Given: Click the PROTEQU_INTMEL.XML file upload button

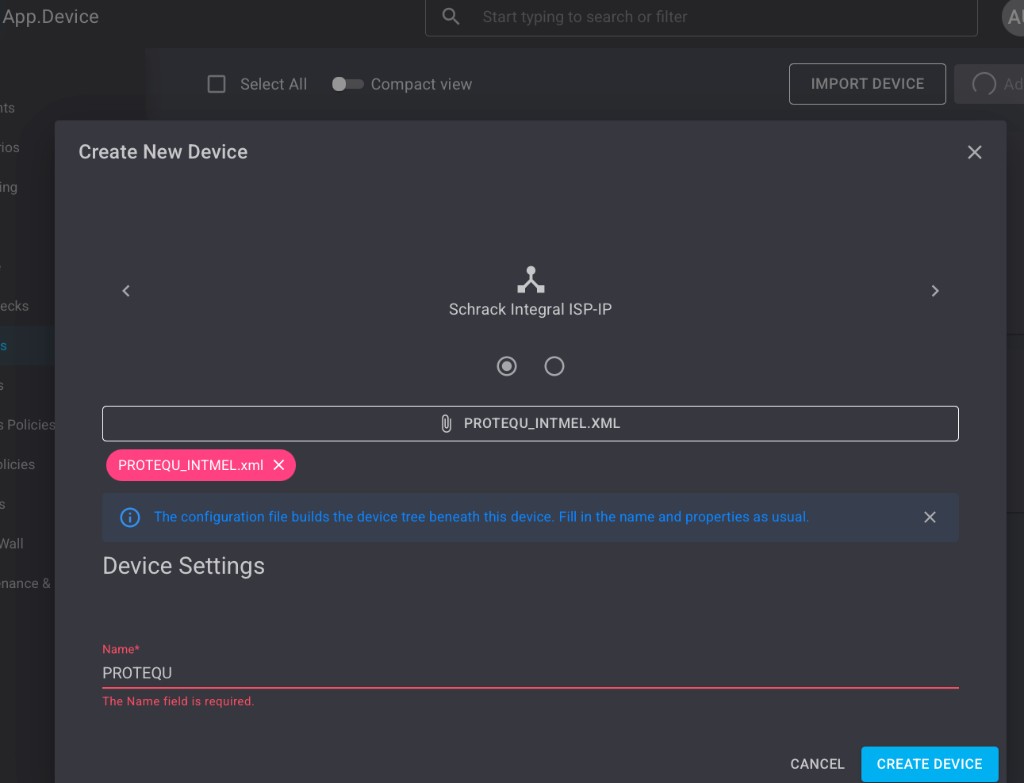Looking at the screenshot, I should point(530,423).
